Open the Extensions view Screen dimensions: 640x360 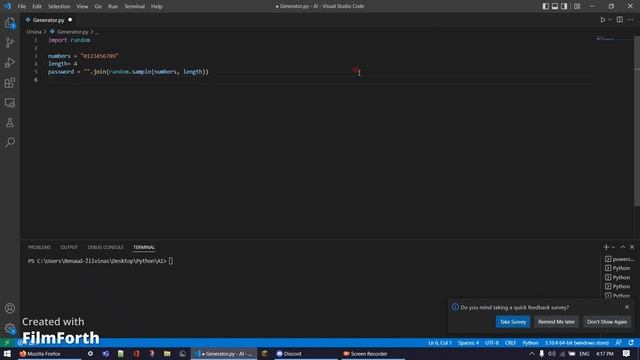[10, 83]
